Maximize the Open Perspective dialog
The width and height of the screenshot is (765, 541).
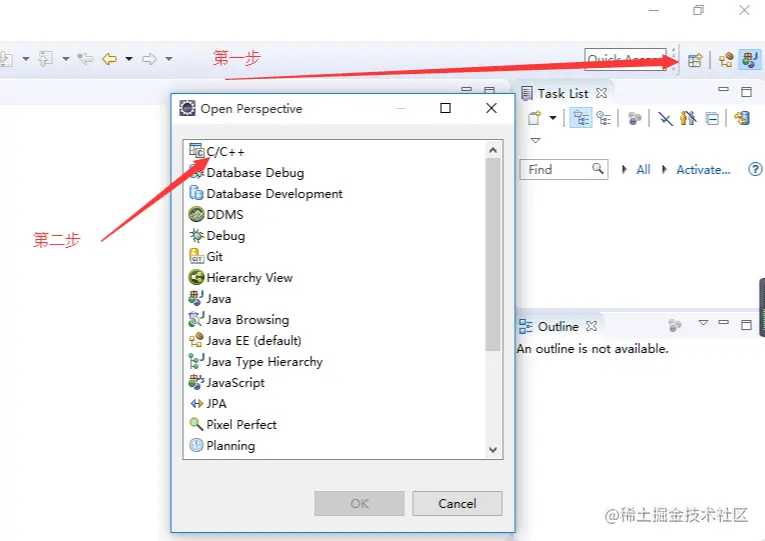click(x=445, y=108)
